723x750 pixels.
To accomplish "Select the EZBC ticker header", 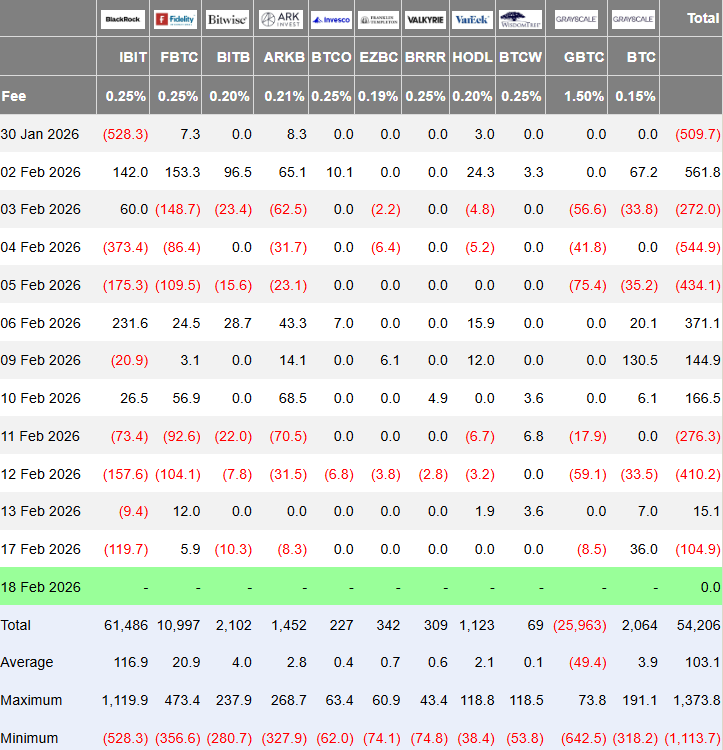I will point(378,57).
